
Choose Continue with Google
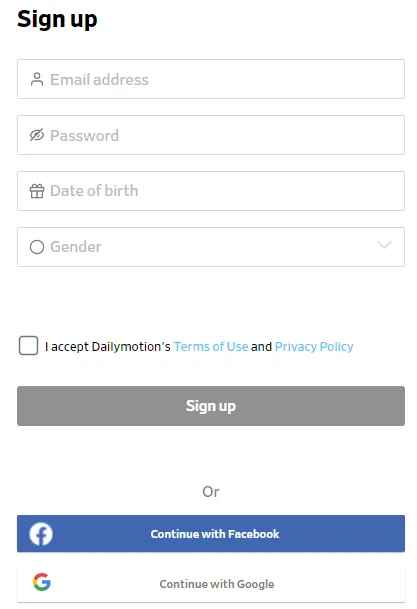211,583
